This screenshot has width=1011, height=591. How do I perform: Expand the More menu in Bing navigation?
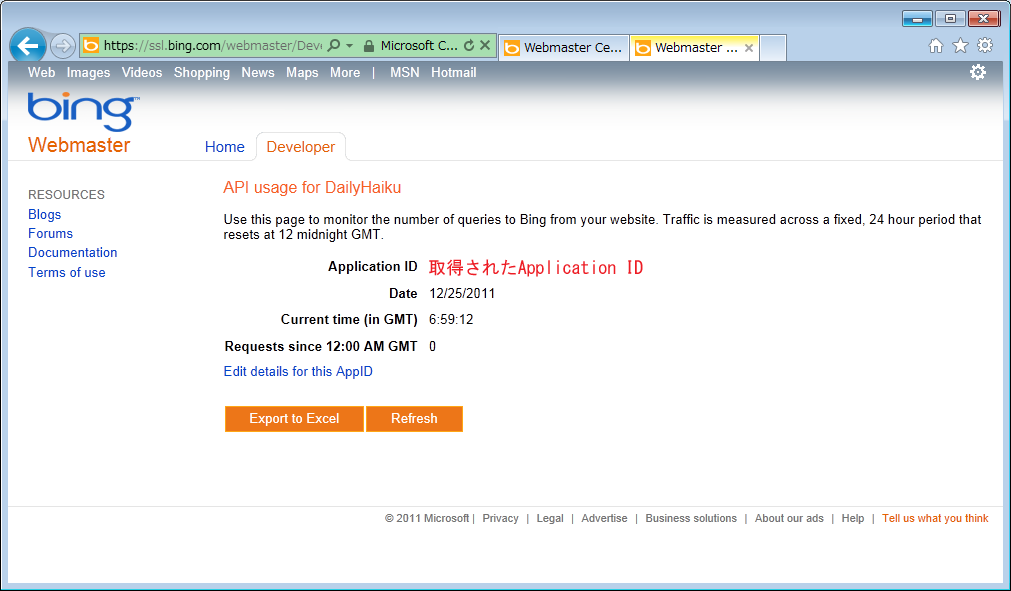tap(345, 73)
